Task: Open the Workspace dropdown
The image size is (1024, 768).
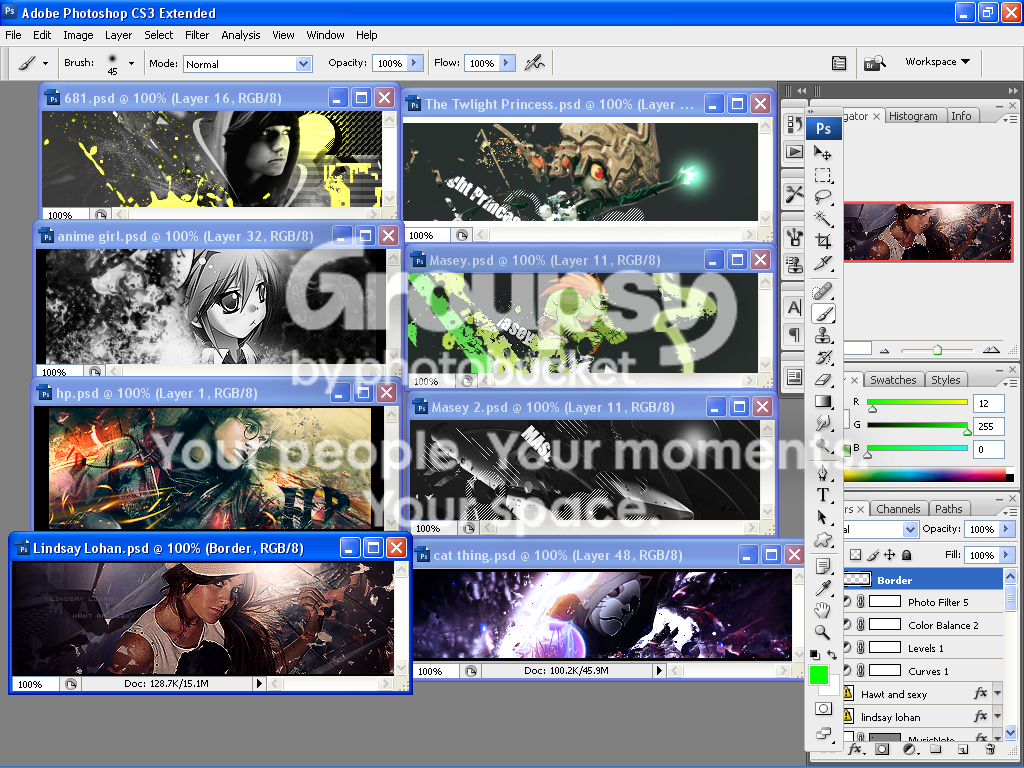Action: point(937,62)
